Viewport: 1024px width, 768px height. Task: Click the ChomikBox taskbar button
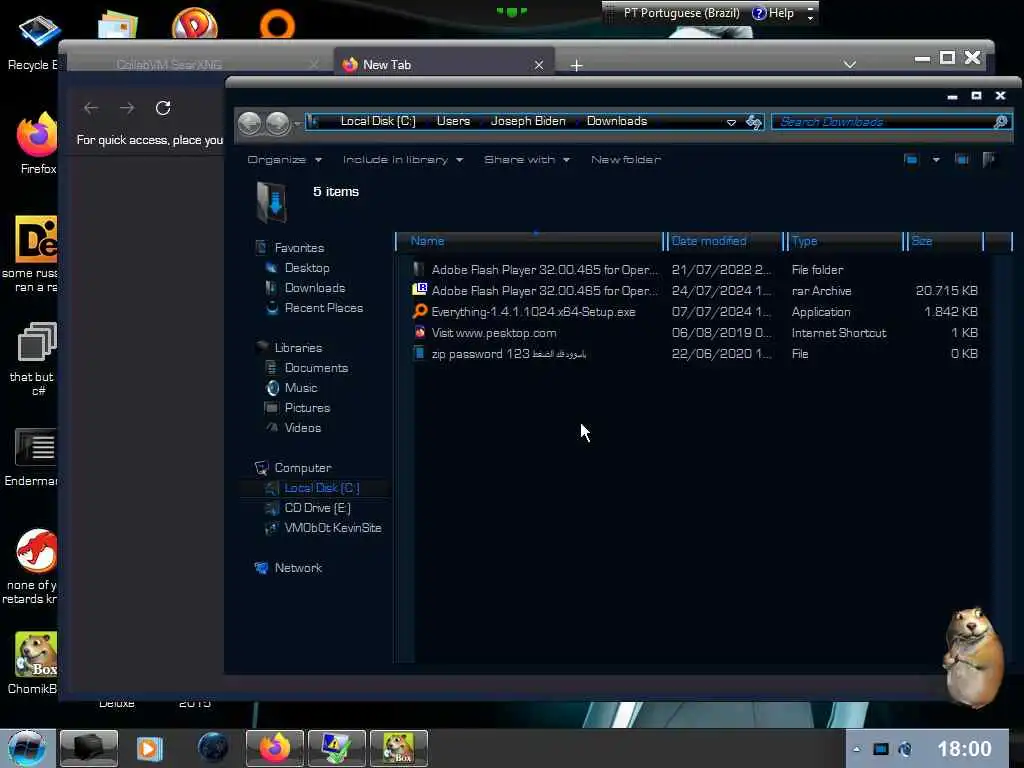398,748
